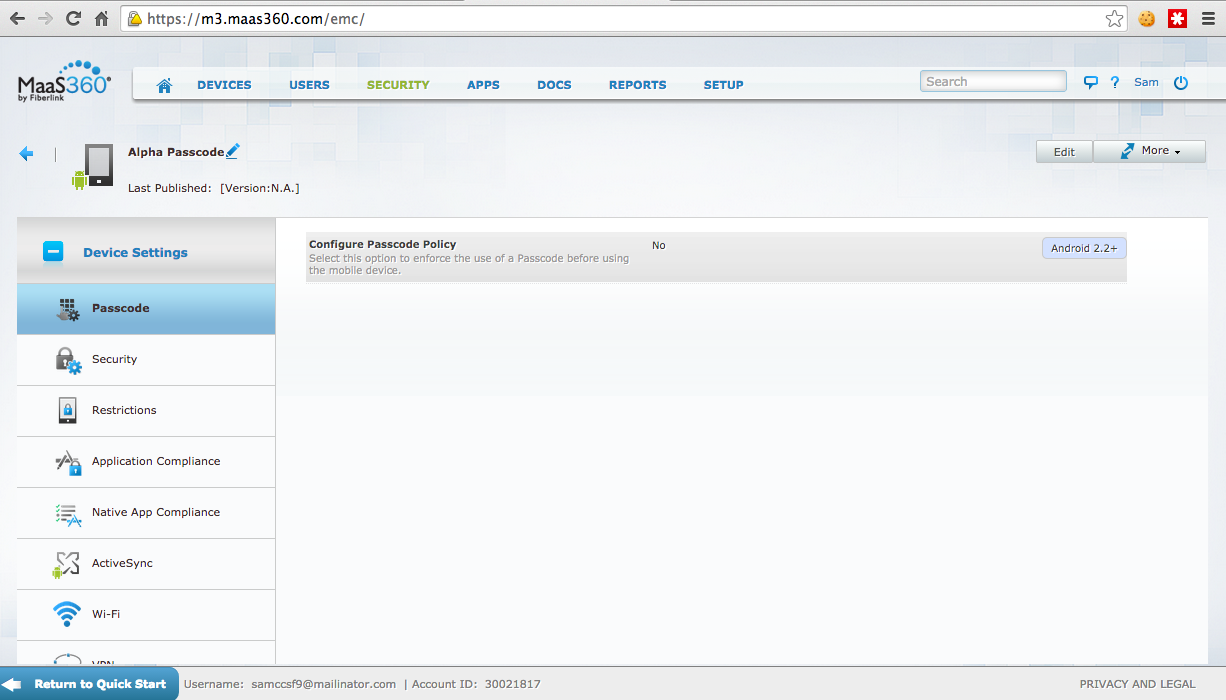Viewport: 1226px width, 700px height.
Task: Reload the page with browser refresh icon
Action: [73, 18]
